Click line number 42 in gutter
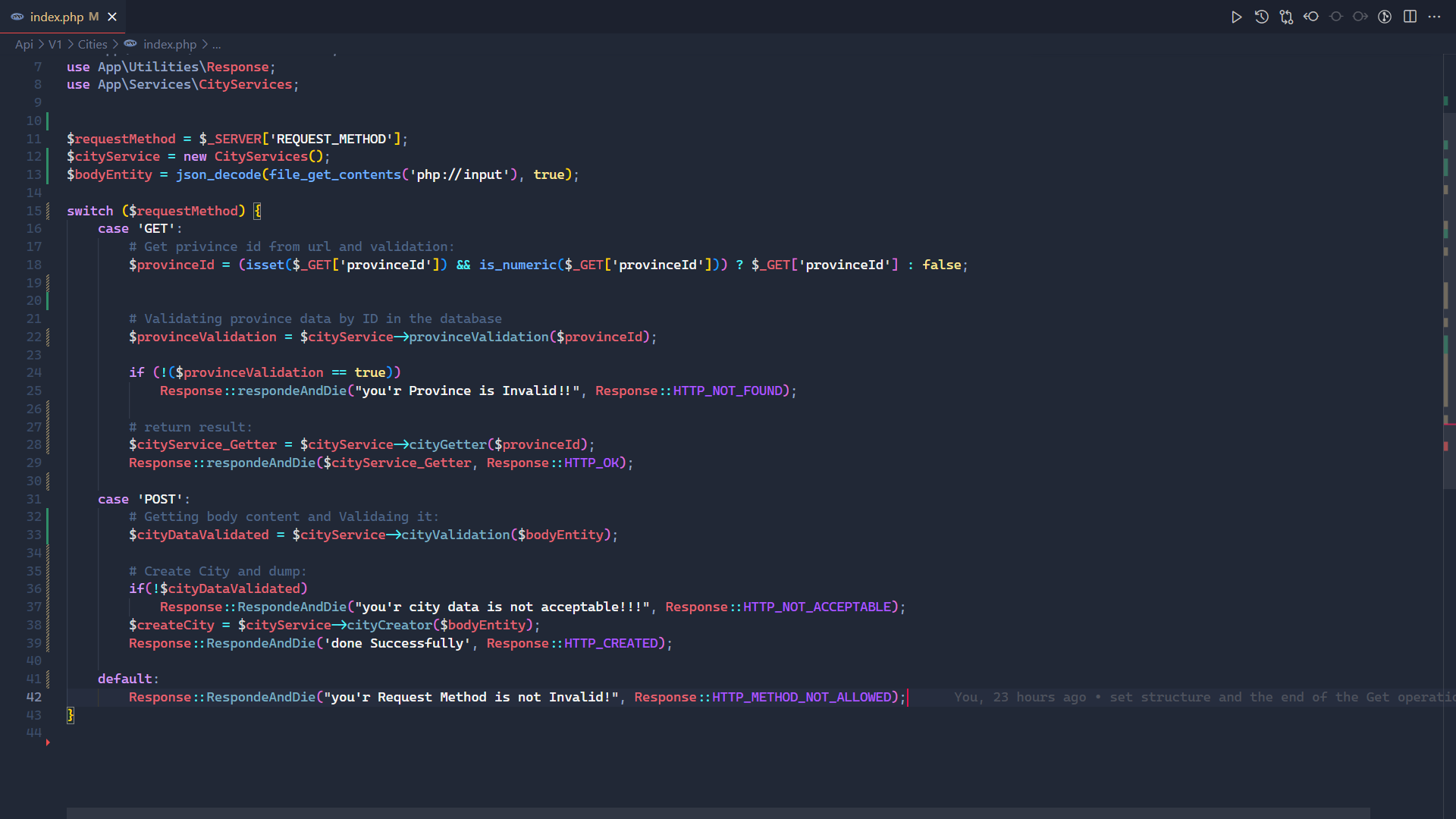The image size is (1456, 819). (x=34, y=698)
